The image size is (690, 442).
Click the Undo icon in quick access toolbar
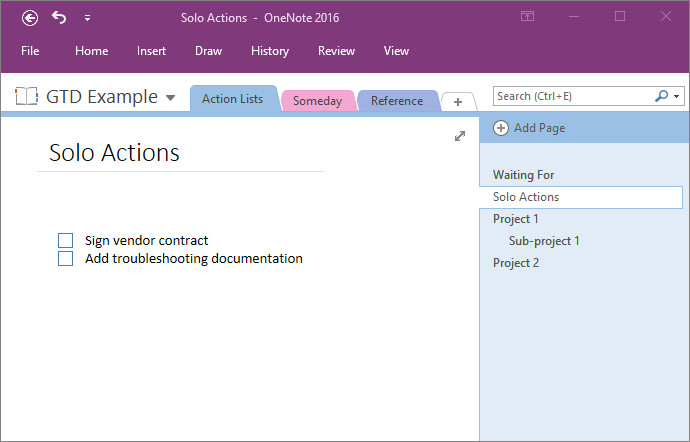click(59, 18)
